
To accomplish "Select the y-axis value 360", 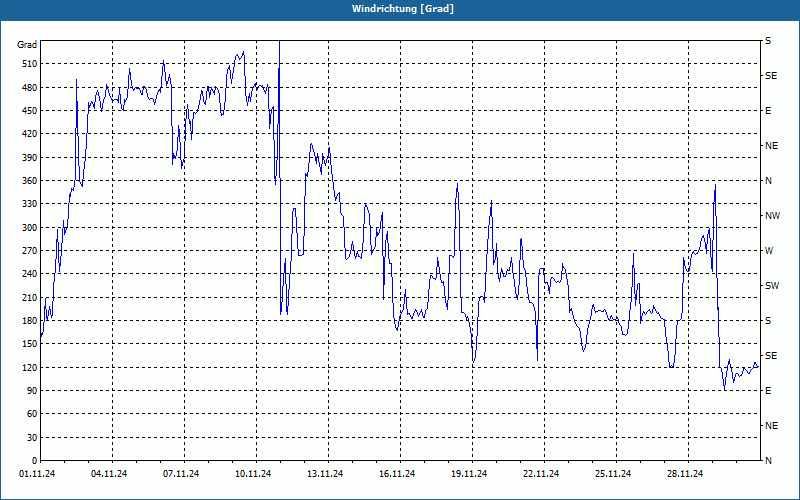I will [x=30, y=181].
